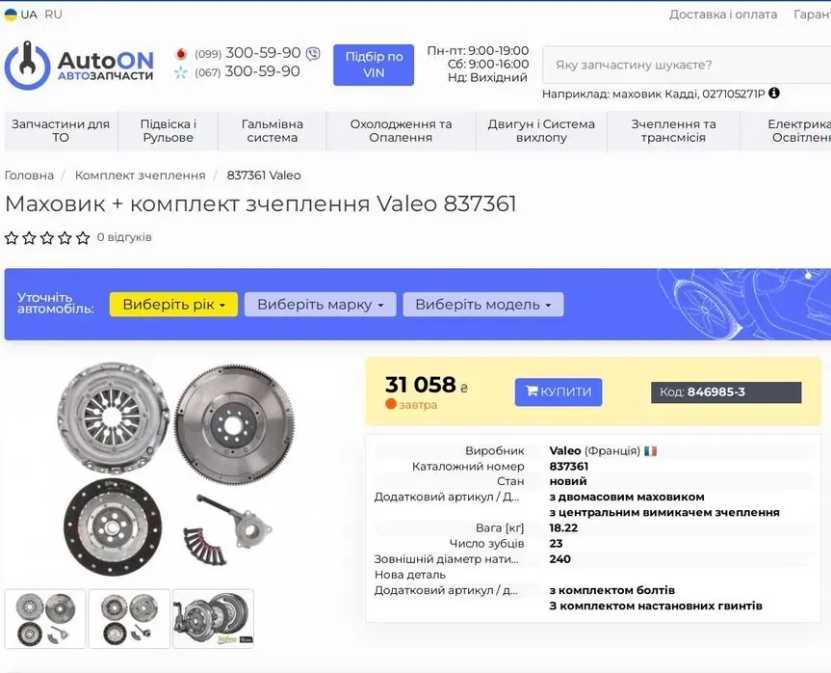This screenshot has width=831, height=673.
Task: Click the Vodafone operator icon
Action: 181,54
